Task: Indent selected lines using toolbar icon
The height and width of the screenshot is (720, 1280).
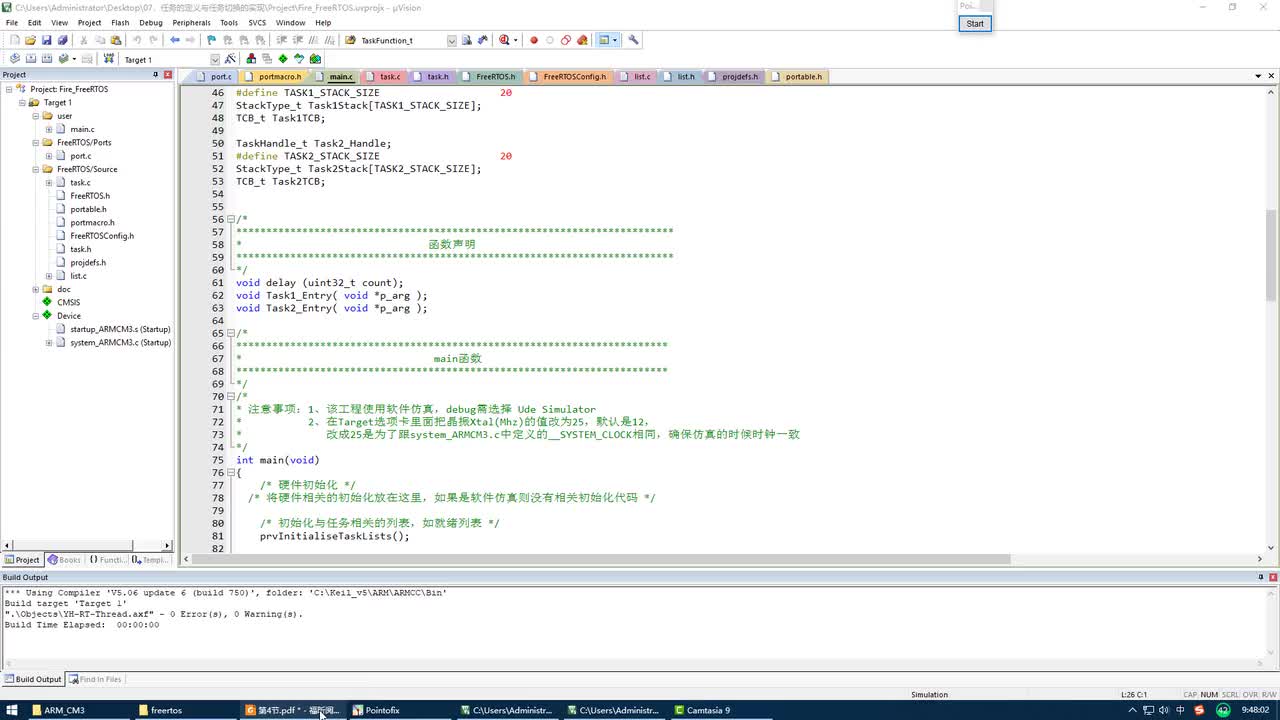Action: point(282,40)
